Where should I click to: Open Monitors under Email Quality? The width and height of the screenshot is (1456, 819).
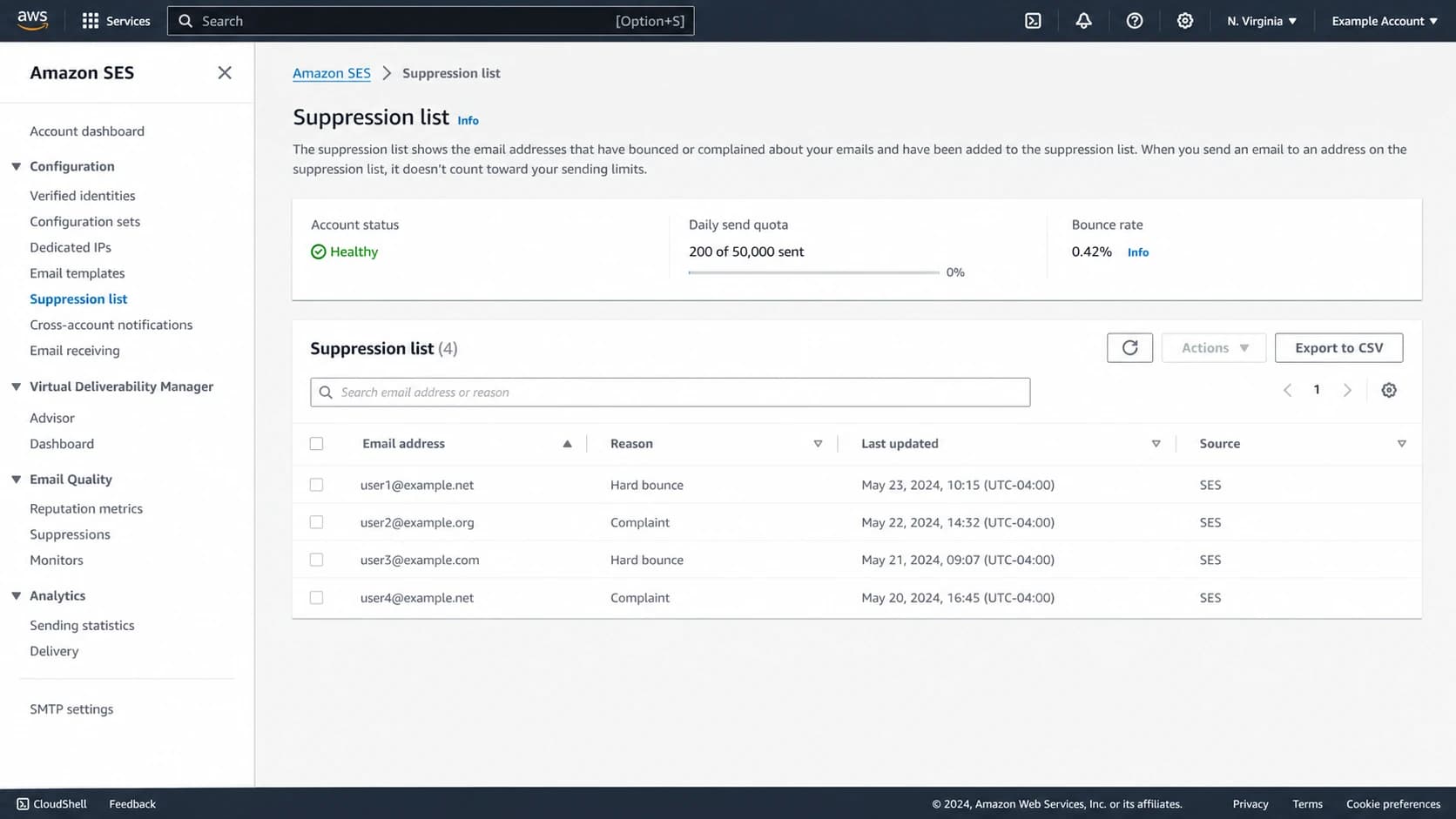click(57, 561)
